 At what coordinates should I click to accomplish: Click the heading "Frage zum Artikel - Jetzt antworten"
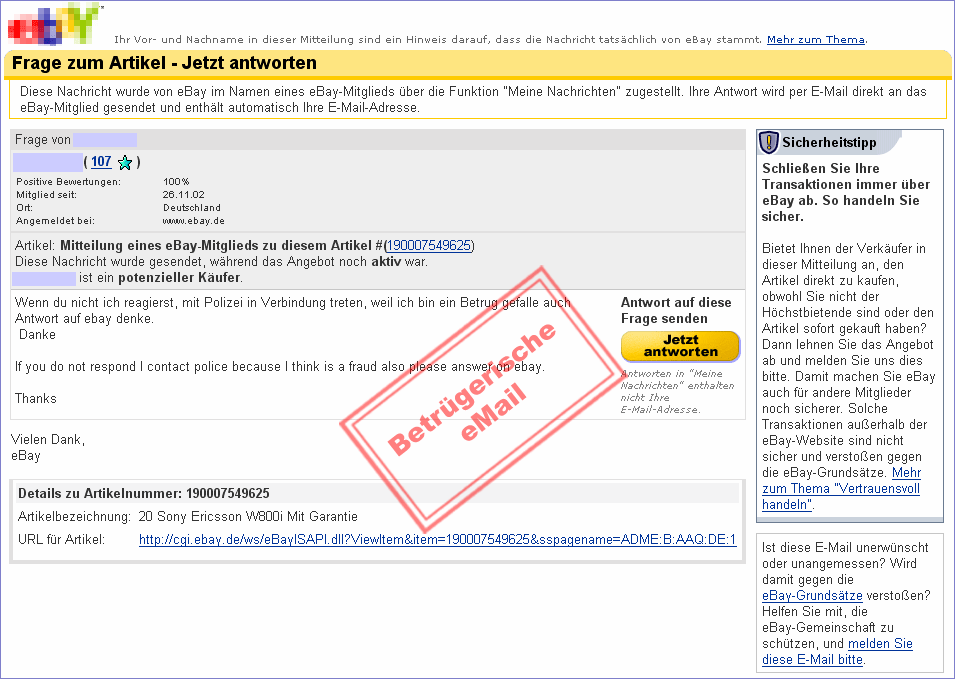tap(164, 63)
